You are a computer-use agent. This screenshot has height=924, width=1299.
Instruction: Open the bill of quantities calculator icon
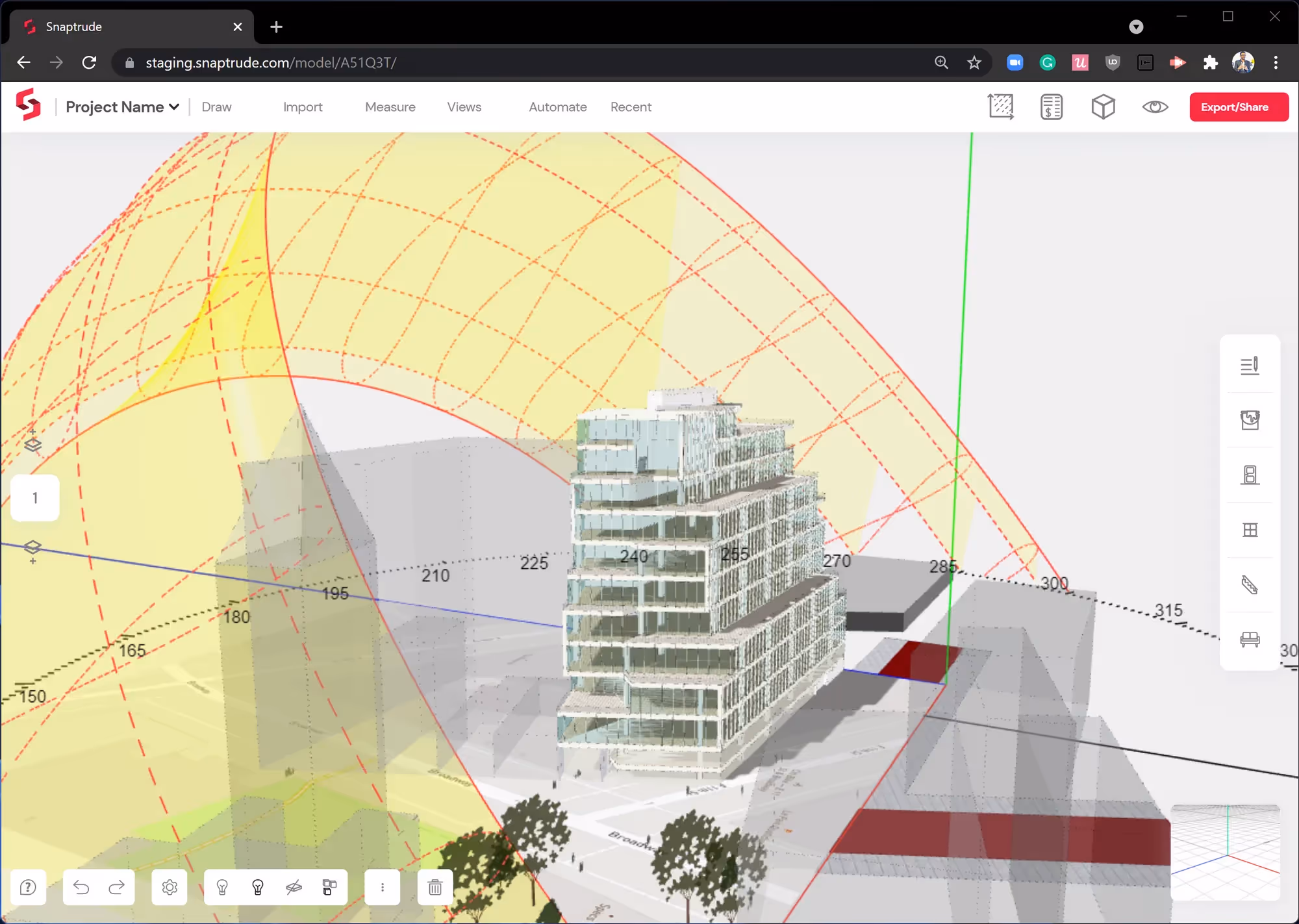click(1051, 106)
